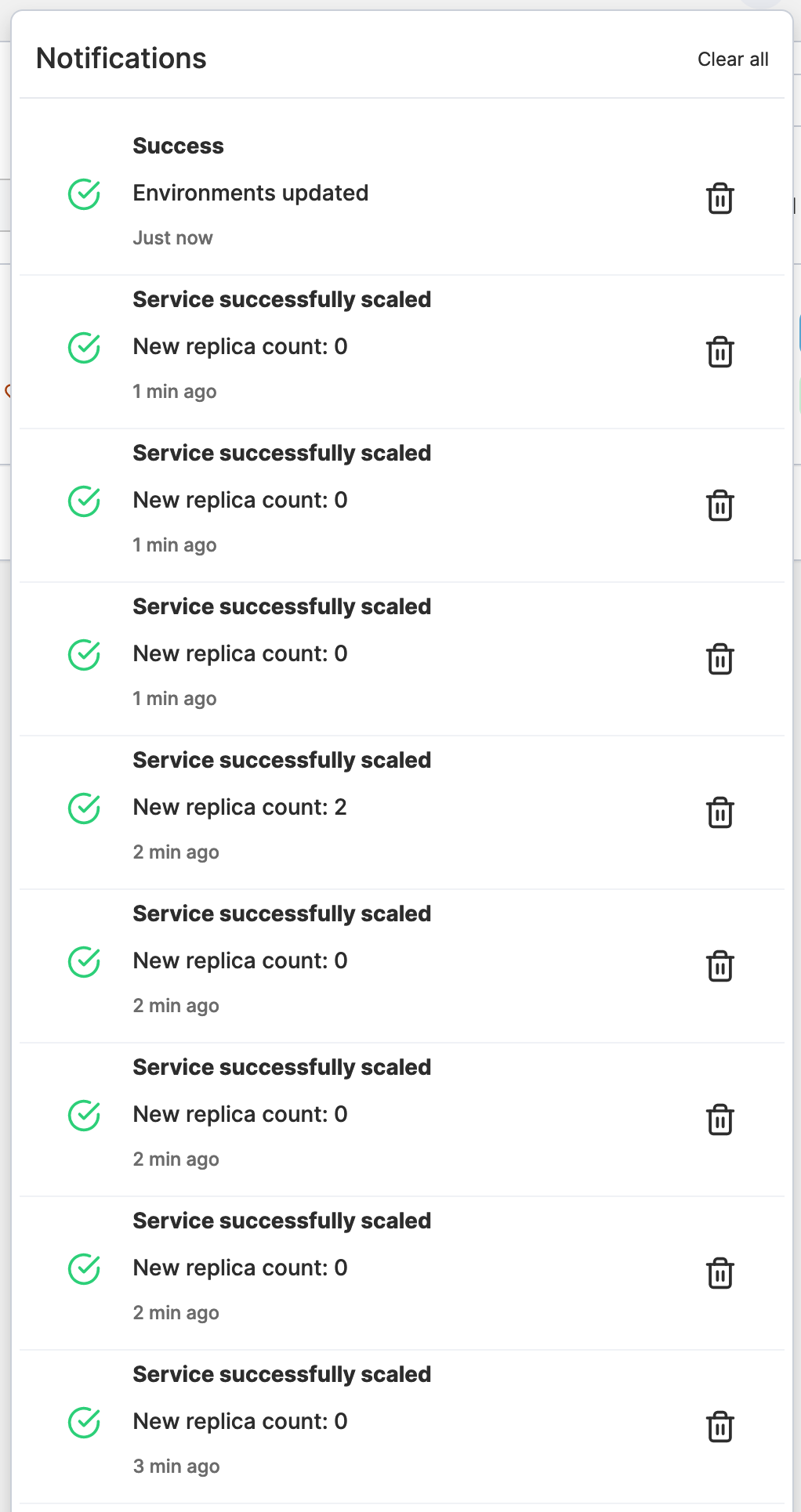Delete the 'Environments updated' notification
Image resolution: width=801 pixels, height=1512 pixels.
point(719,199)
